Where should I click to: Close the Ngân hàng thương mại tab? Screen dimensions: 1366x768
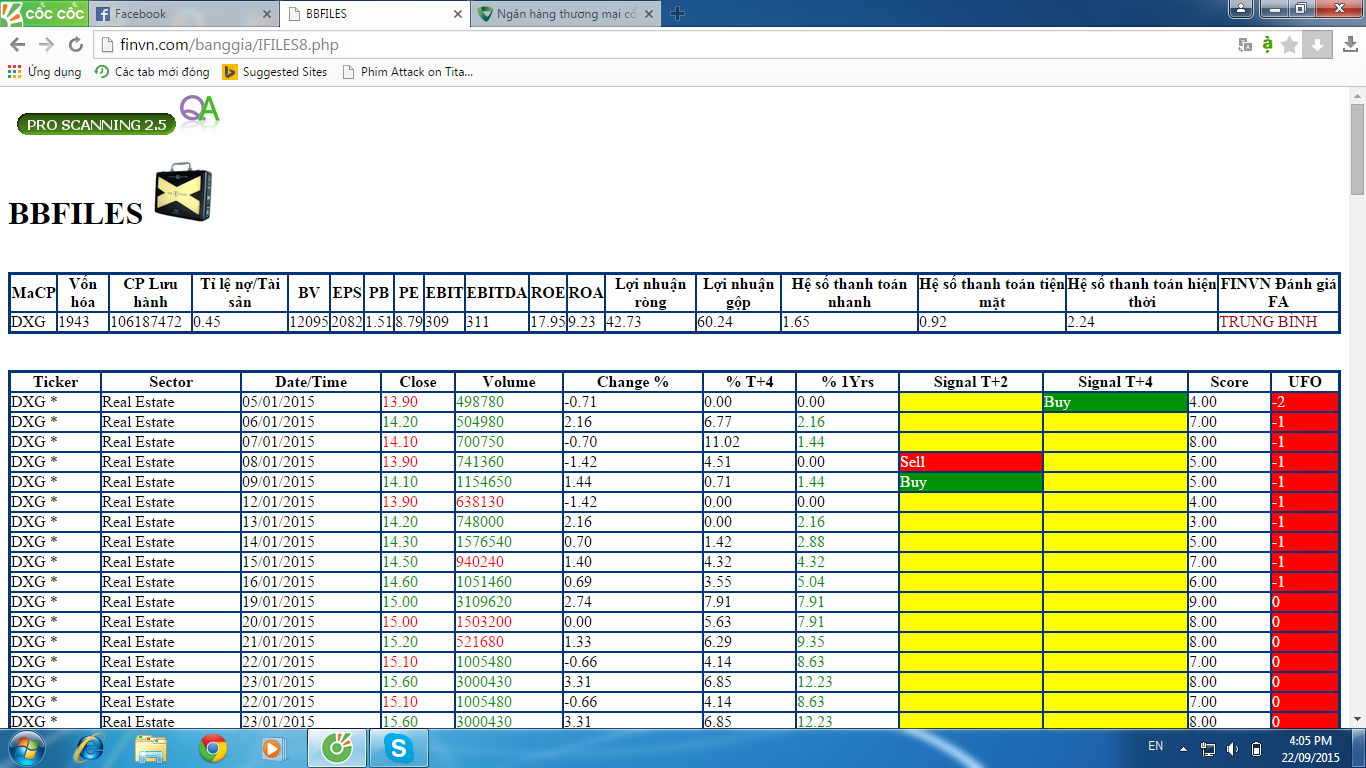(648, 14)
